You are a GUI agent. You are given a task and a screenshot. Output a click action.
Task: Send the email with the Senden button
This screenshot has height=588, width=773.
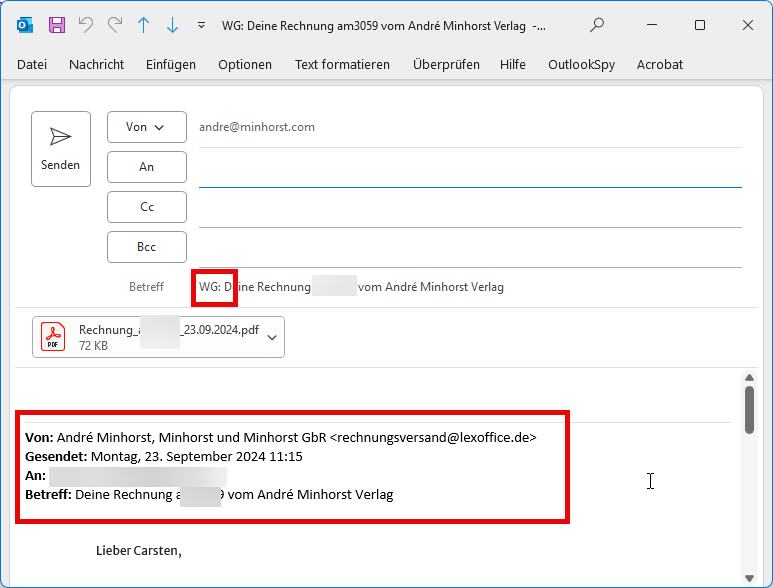[x=61, y=149]
